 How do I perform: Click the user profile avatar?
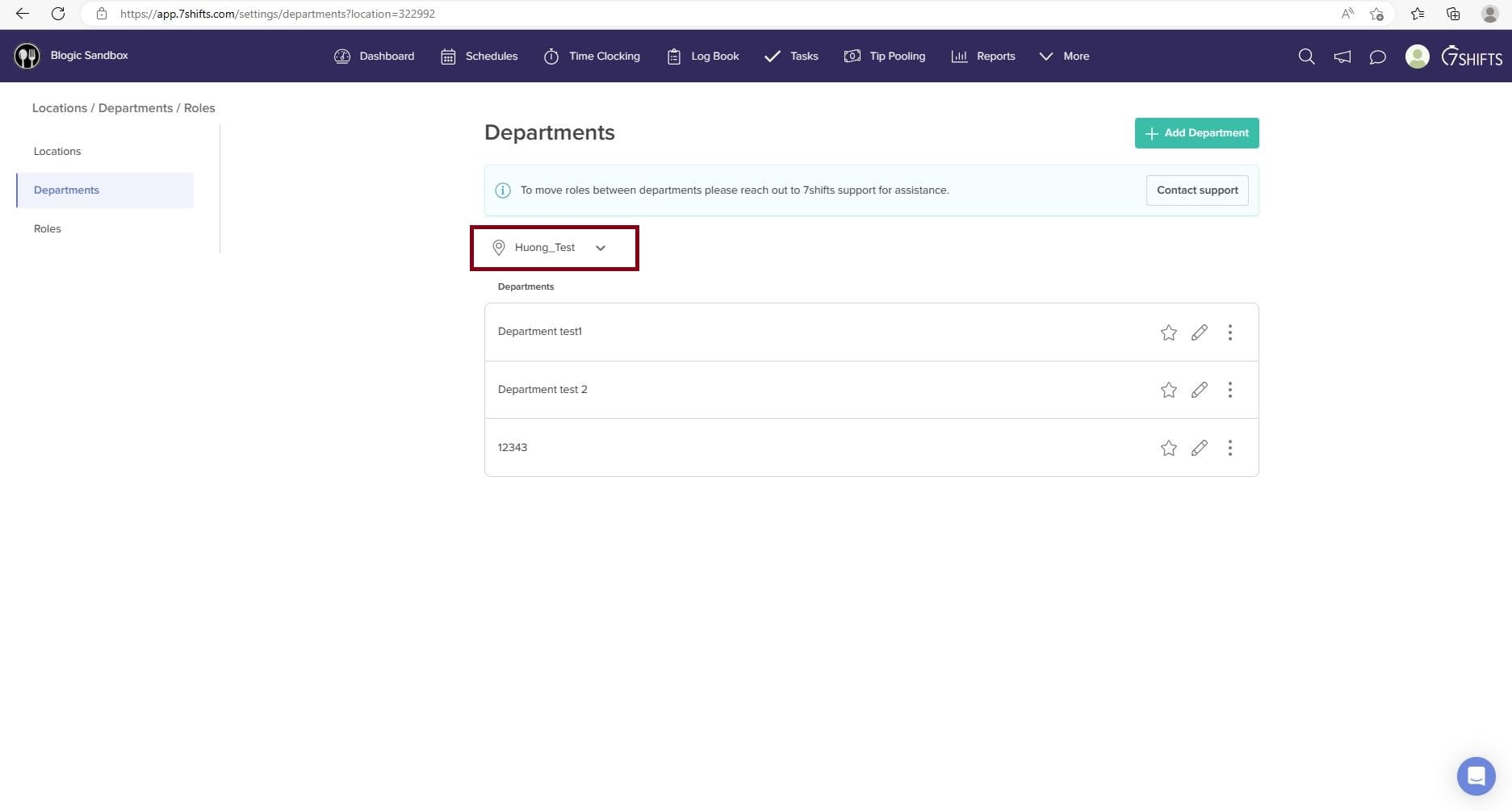coord(1417,56)
